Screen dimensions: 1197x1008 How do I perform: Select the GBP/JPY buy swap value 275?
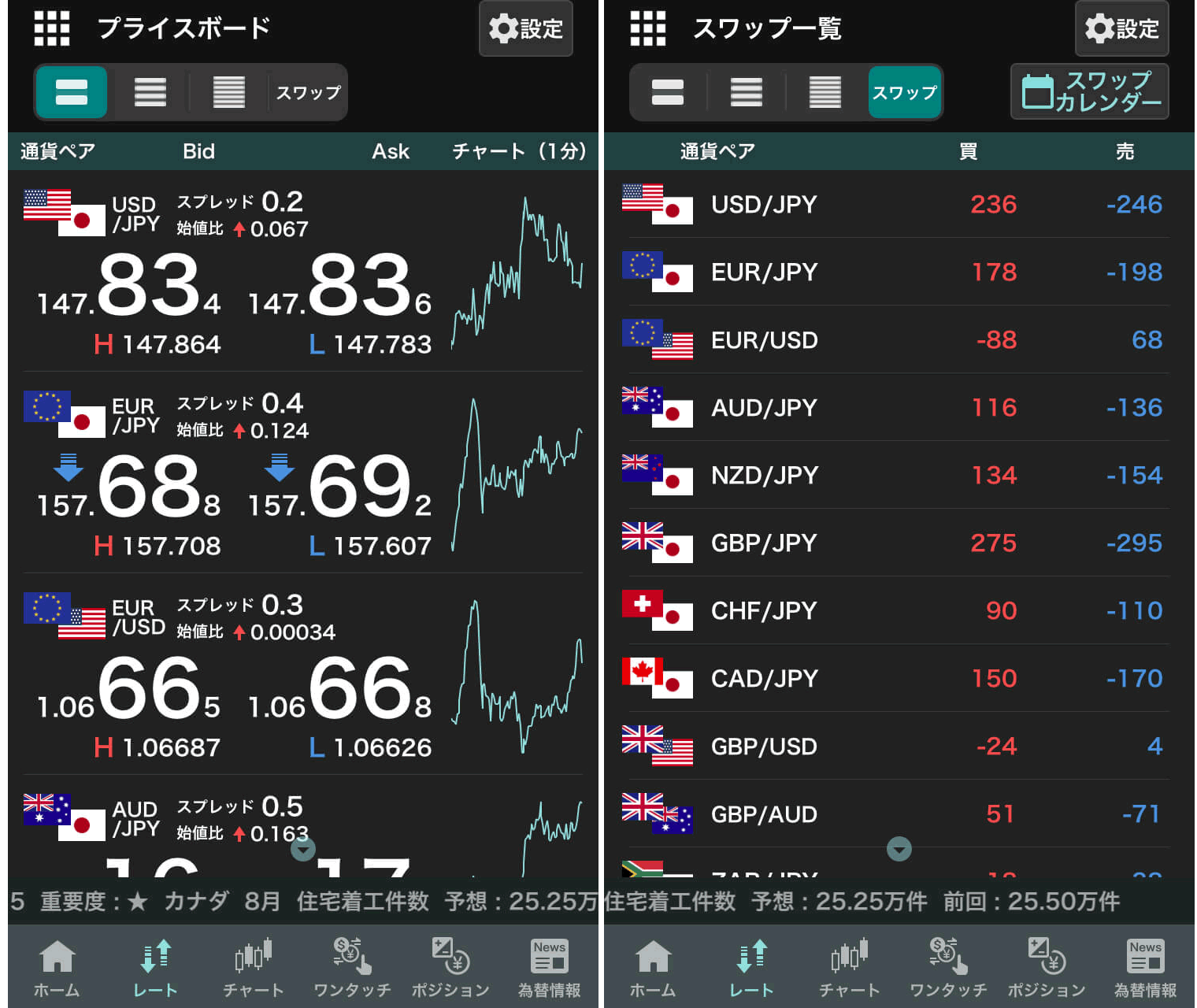(x=994, y=543)
